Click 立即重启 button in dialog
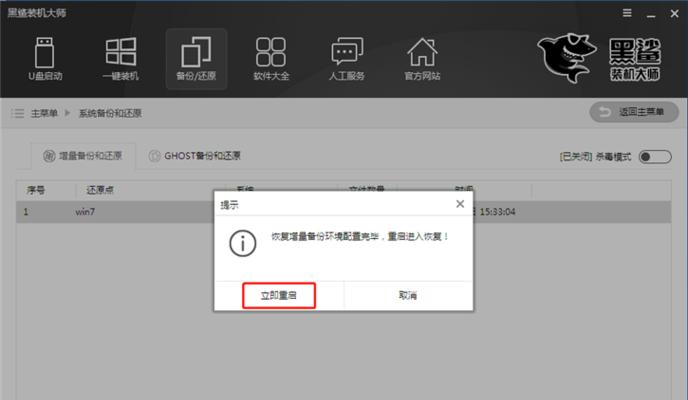Image resolution: width=688 pixels, height=400 pixels. (x=279, y=296)
